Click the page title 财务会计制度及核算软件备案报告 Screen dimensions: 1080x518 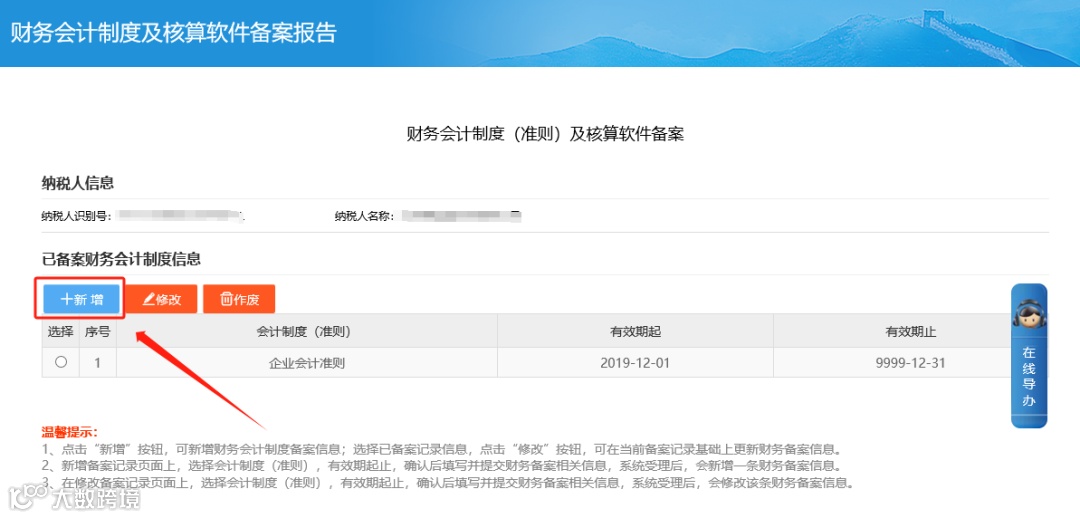(173, 33)
